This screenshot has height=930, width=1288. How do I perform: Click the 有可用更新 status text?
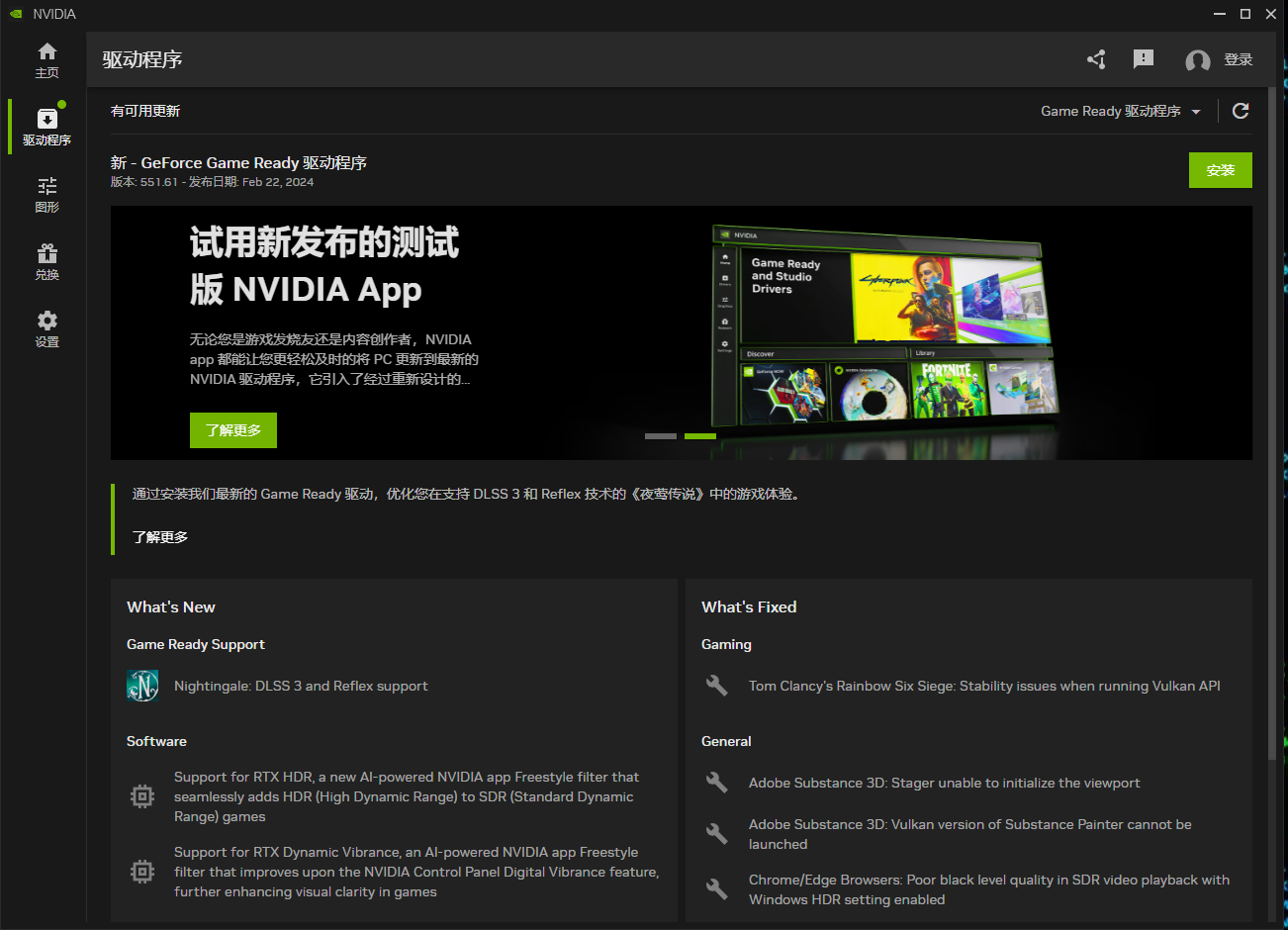(x=145, y=111)
